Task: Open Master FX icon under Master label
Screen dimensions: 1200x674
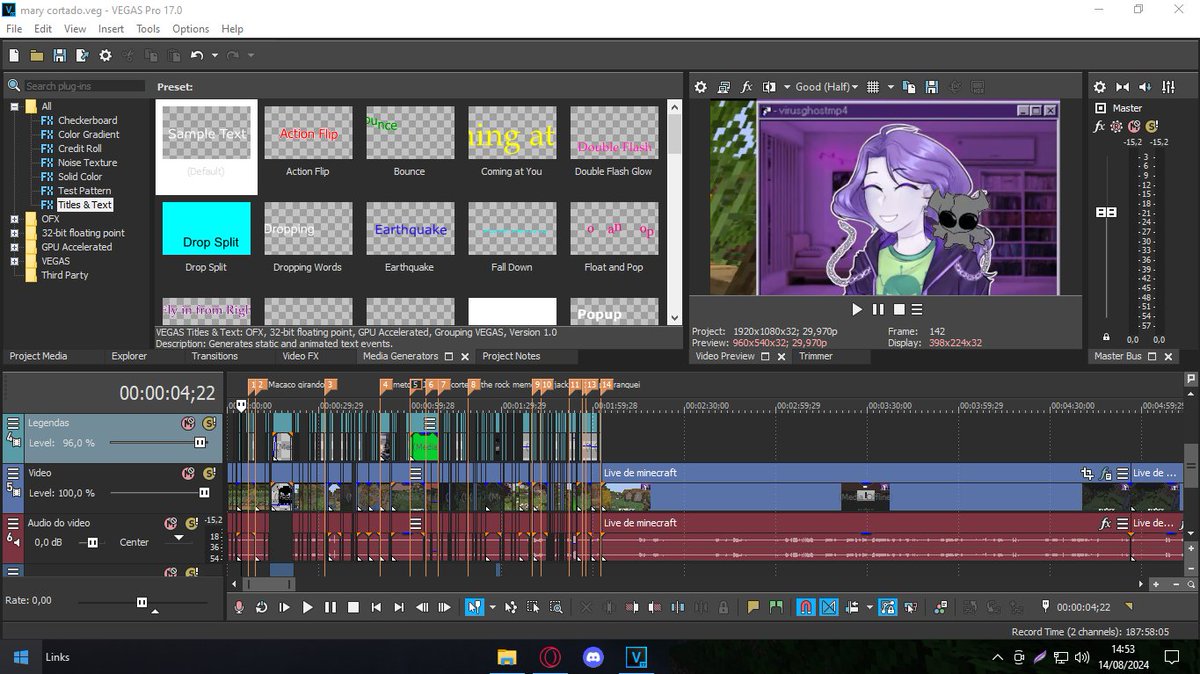Action: coord(1099,127)
